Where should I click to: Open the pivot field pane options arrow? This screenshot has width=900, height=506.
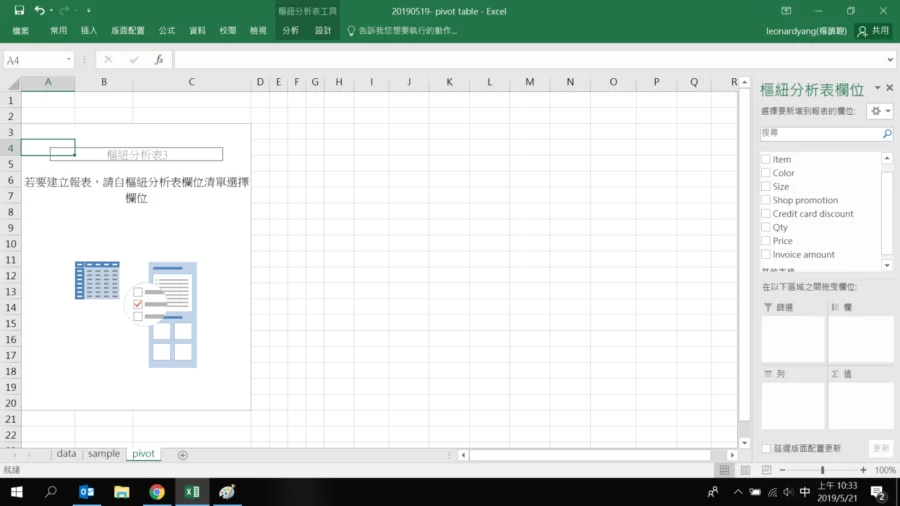(x=876, y=89)
